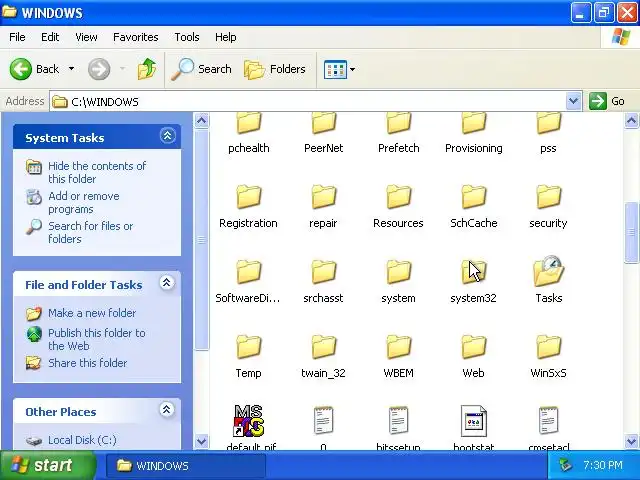Select the pss folder
Viewport: 640px width, 480px height.
coord(548,133)
